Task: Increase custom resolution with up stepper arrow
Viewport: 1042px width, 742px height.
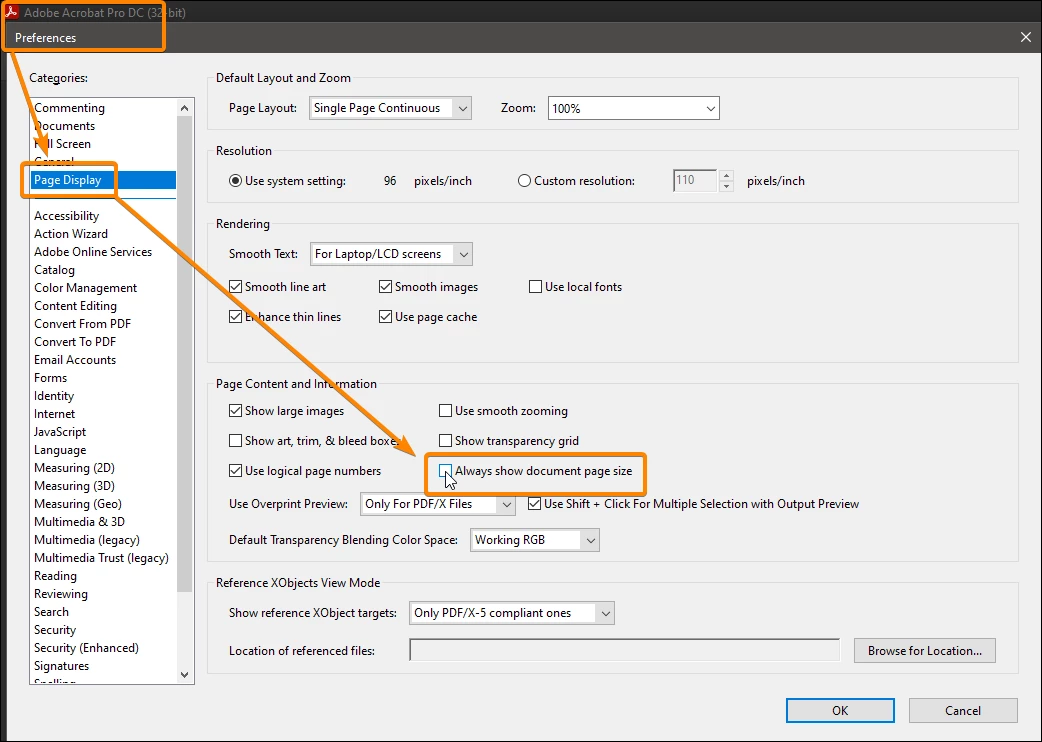Action: coord(726,176)
